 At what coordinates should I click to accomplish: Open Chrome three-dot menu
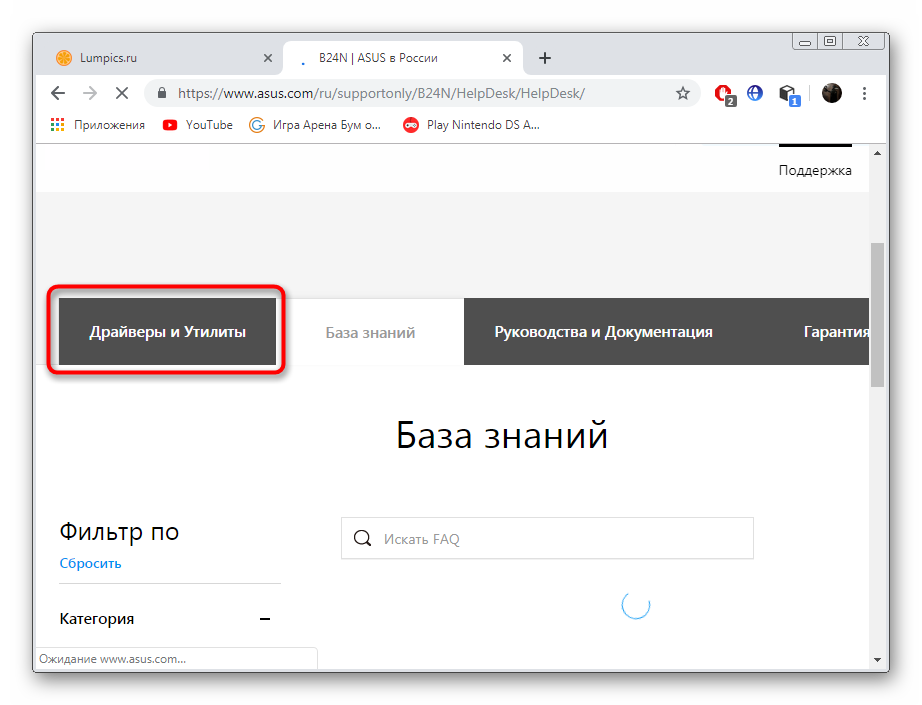click(864, 93)
